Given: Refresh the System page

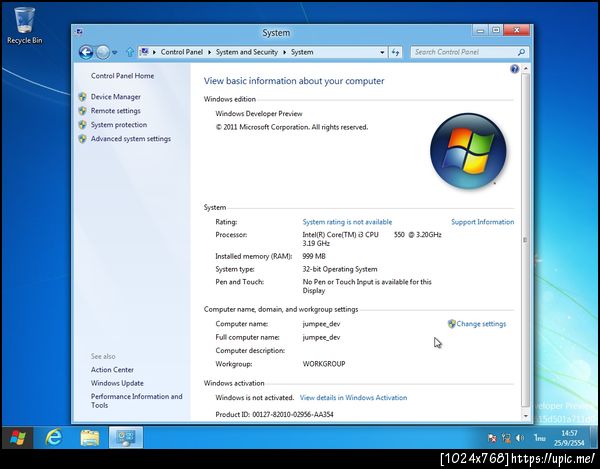Looking at the screenshot, I should coord(395,52).
